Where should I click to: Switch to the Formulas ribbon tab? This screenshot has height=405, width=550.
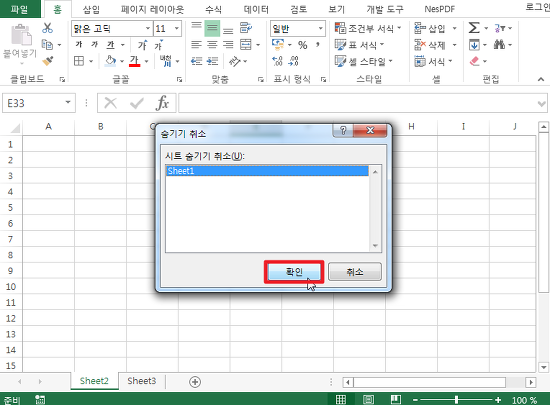(x=213, y=9)
